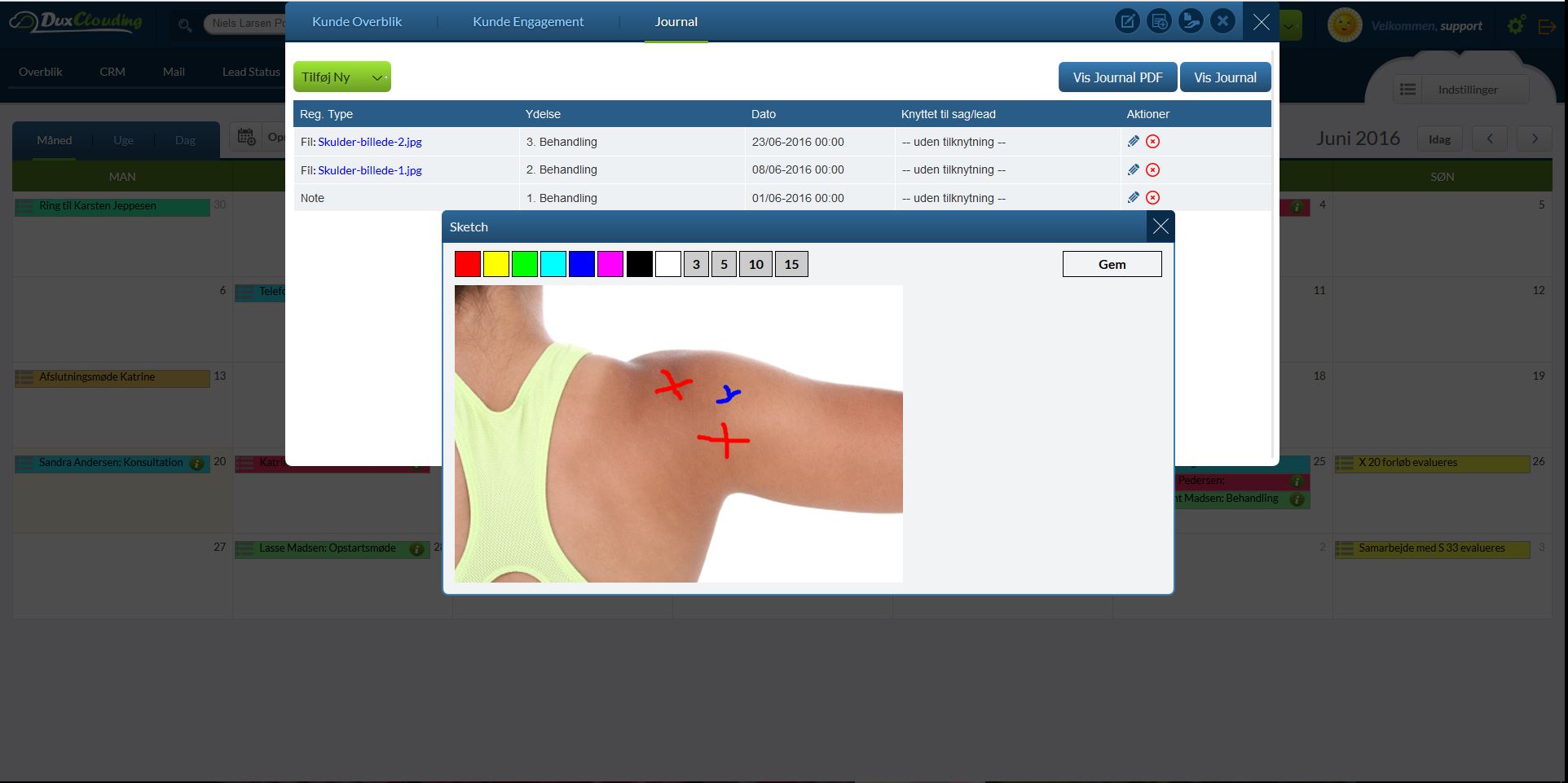Click the Niels Larsen search field
The width and height of the screenshot is (1568, 783).
(x=244, y=24)
